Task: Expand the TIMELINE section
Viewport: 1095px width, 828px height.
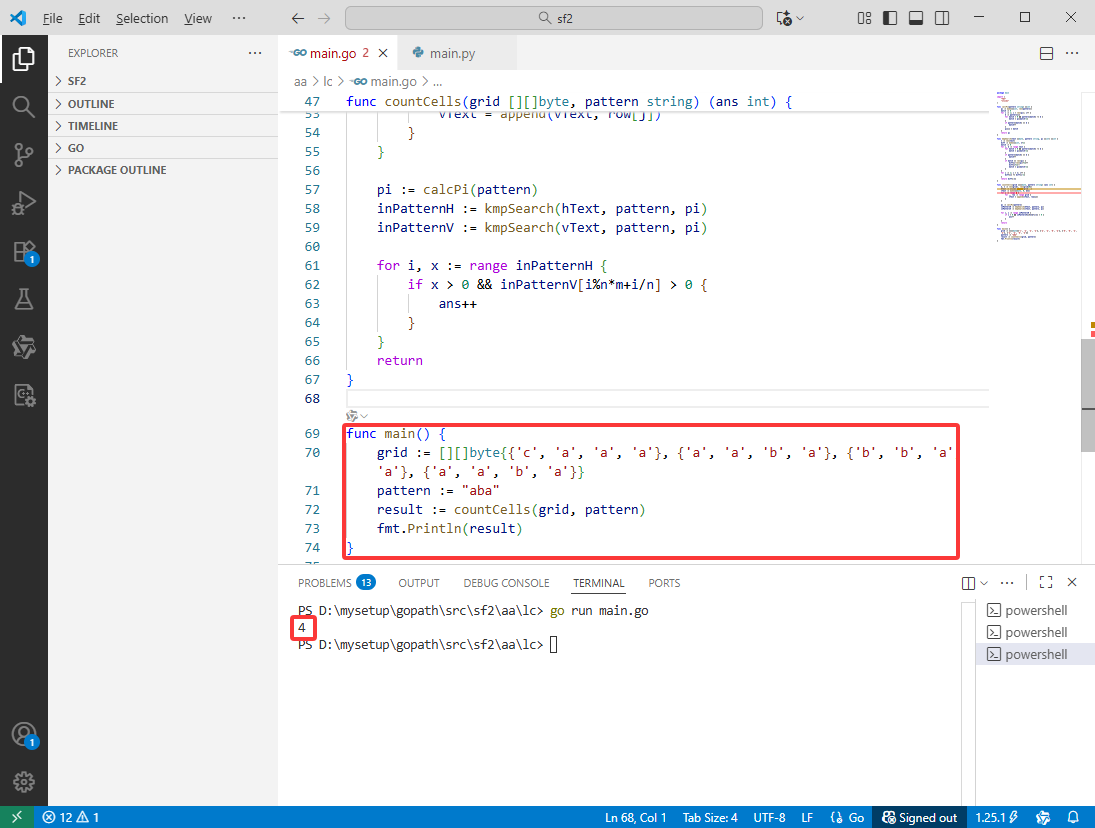Action: 163,126
